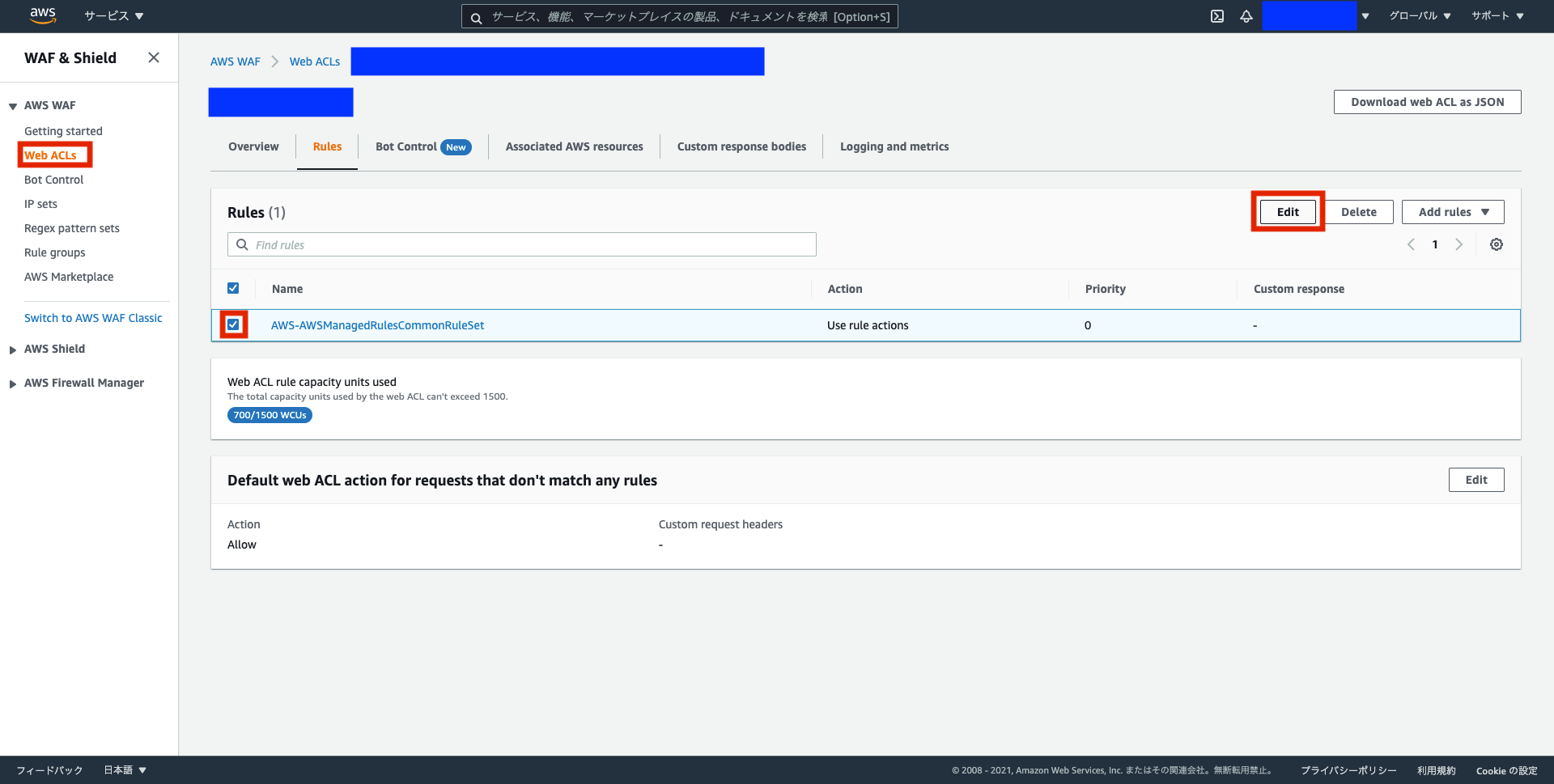Close the WAF & Shield sidebar

point(154,57)
